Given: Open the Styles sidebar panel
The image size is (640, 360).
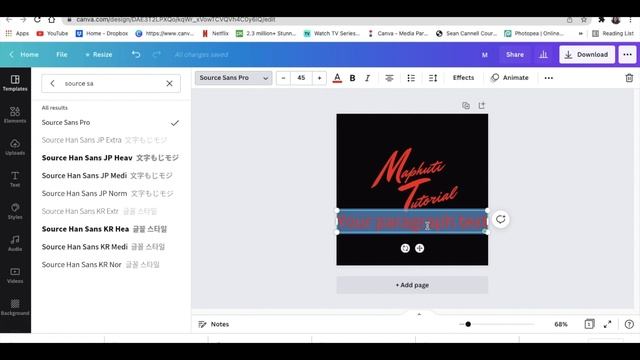Looking at the screenshot, I should (15, 211).
